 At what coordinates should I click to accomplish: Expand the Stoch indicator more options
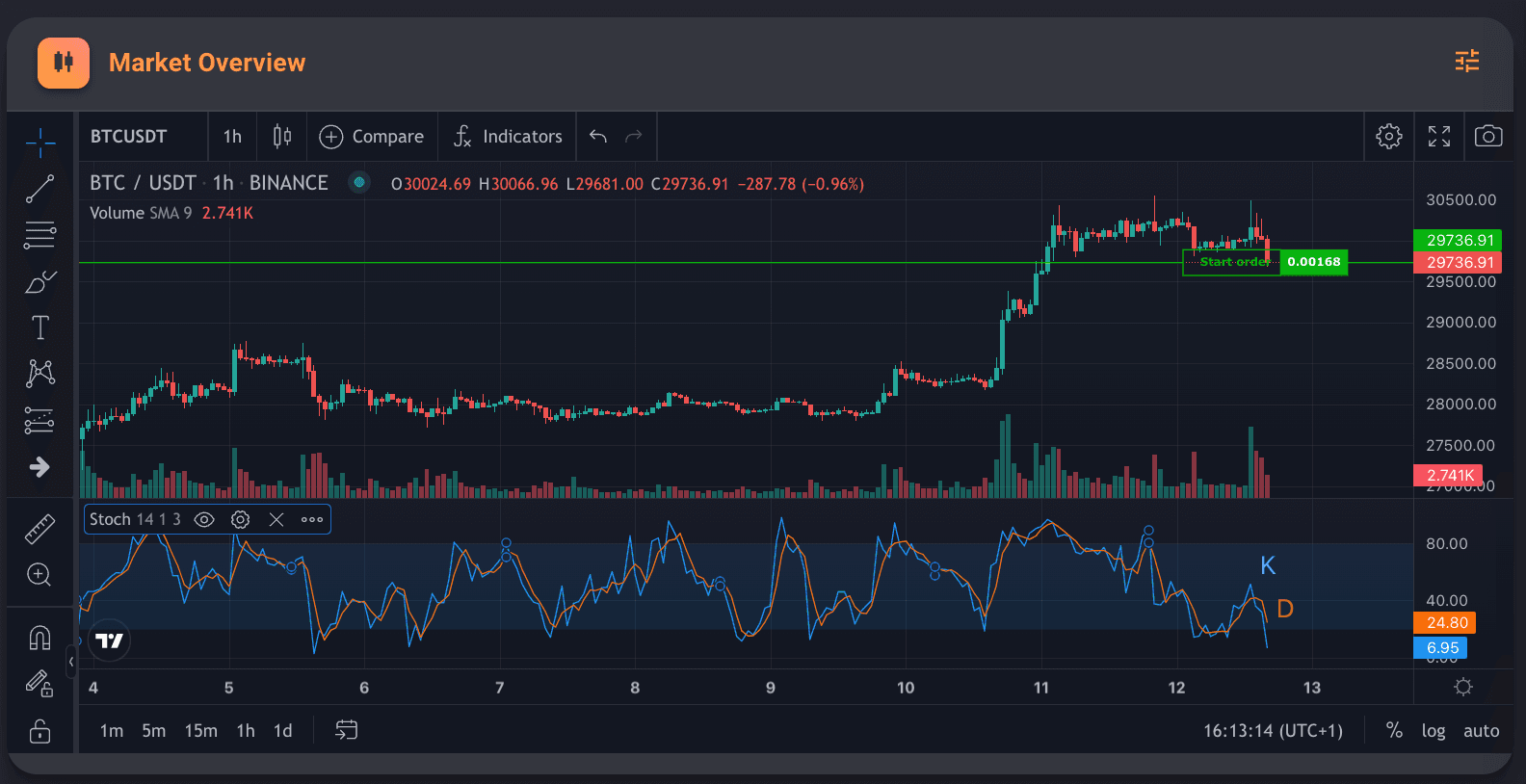pyautogui.click(x=312, y=520)
